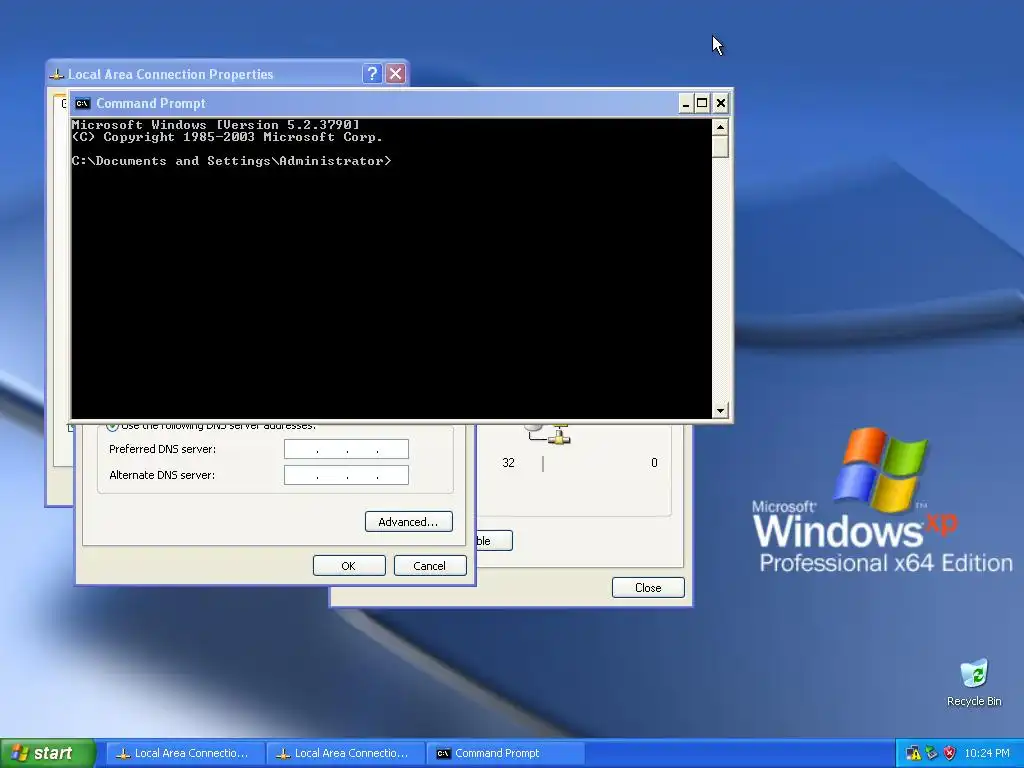Click the Command Prompt title bar icon
Image resolution: width=1024 pixels, height=768 pixels.
coord(82,103)
